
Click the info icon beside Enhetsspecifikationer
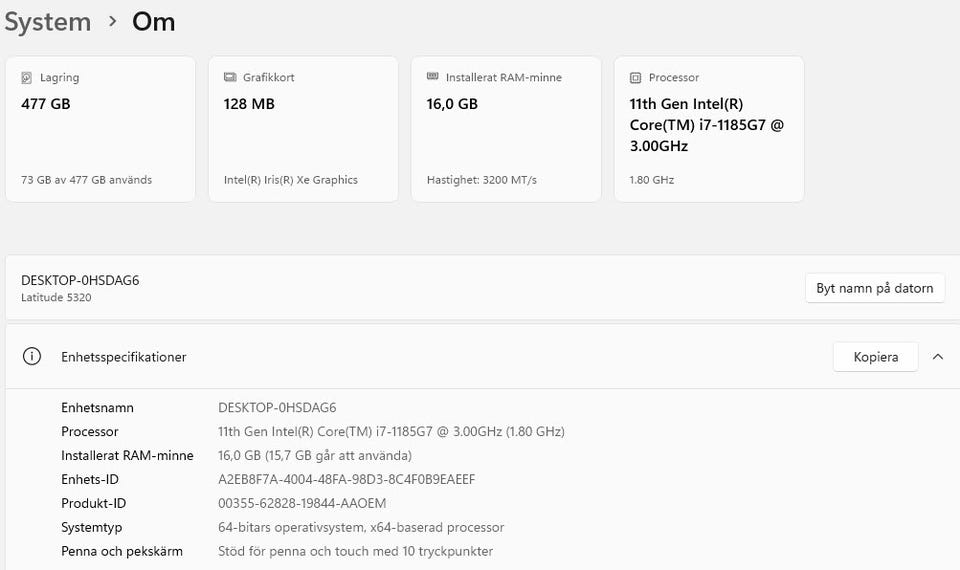(x=32, y=357)
